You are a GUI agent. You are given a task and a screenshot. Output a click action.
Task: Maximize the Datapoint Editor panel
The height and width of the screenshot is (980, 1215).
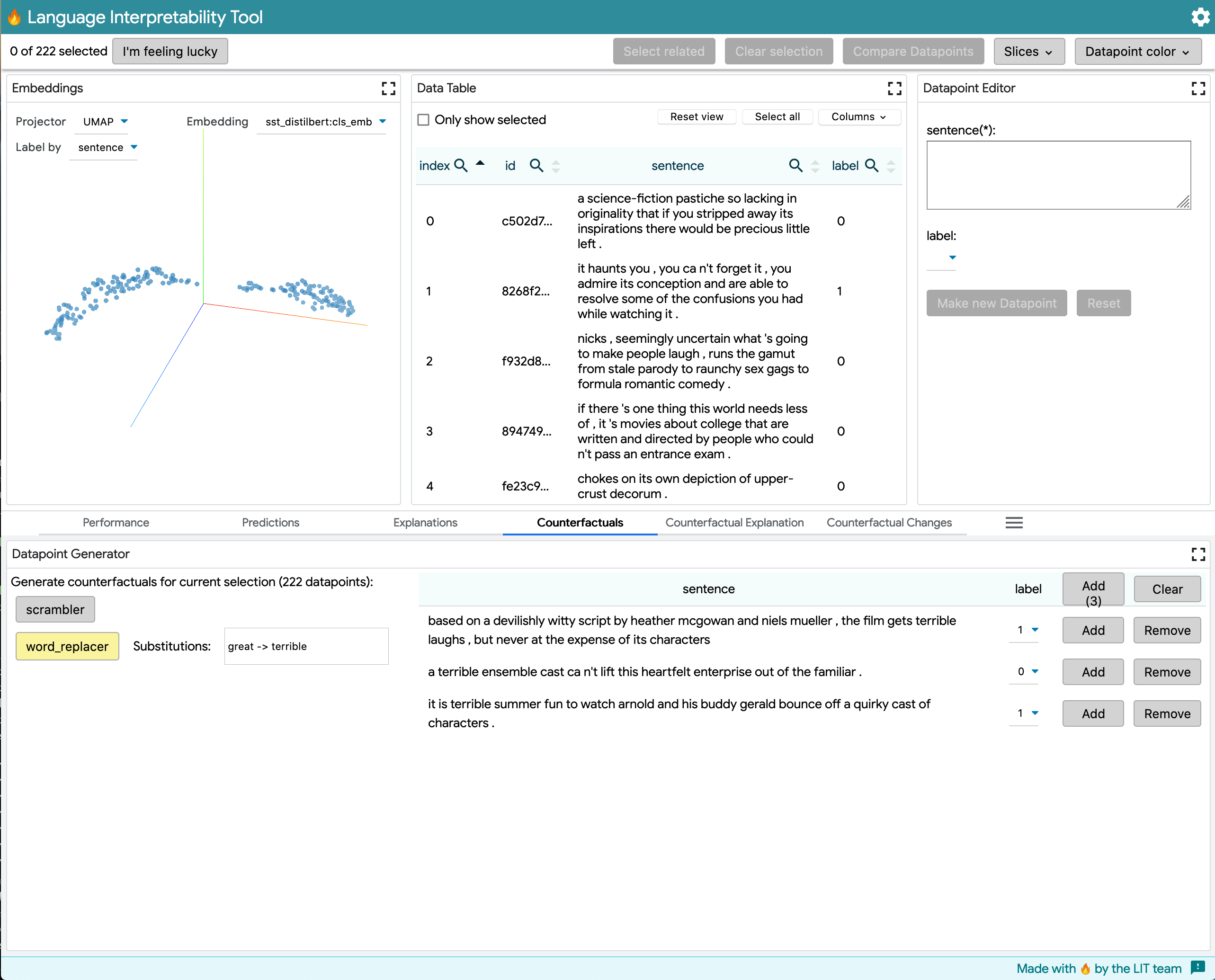click(x=1198, y=88)
